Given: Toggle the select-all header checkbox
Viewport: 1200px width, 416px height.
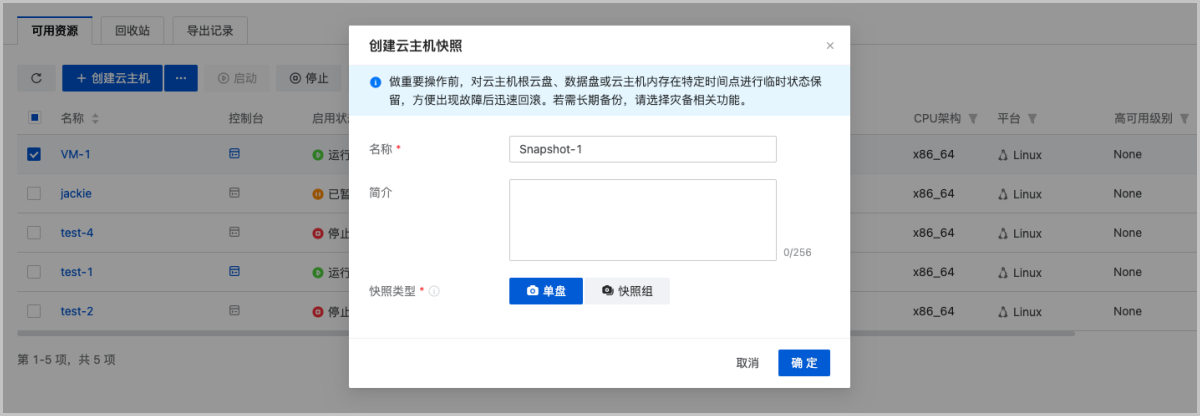Looking at the screenshot, I should 34,118.
